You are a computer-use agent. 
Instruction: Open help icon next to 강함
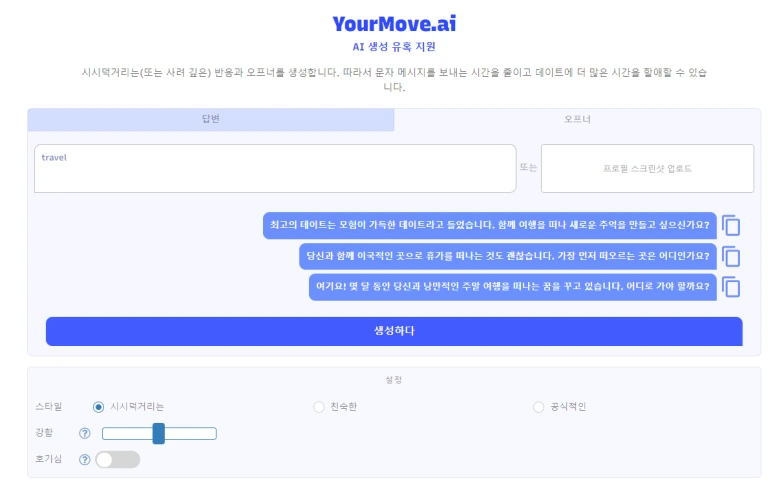pyautogui.click(x=85, y=433)
